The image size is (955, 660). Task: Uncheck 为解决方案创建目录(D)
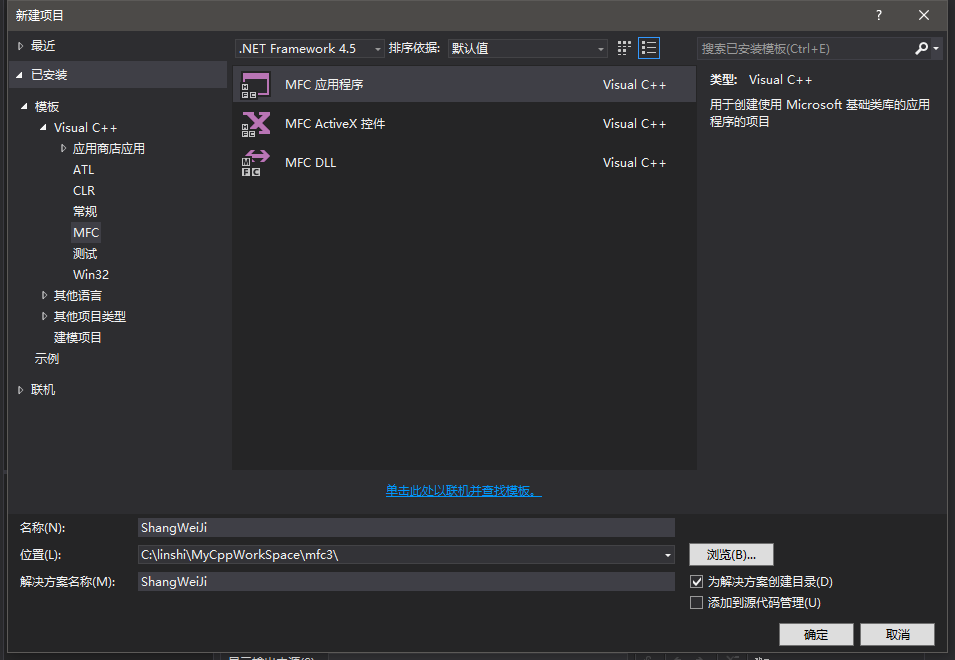coord(696,581)
